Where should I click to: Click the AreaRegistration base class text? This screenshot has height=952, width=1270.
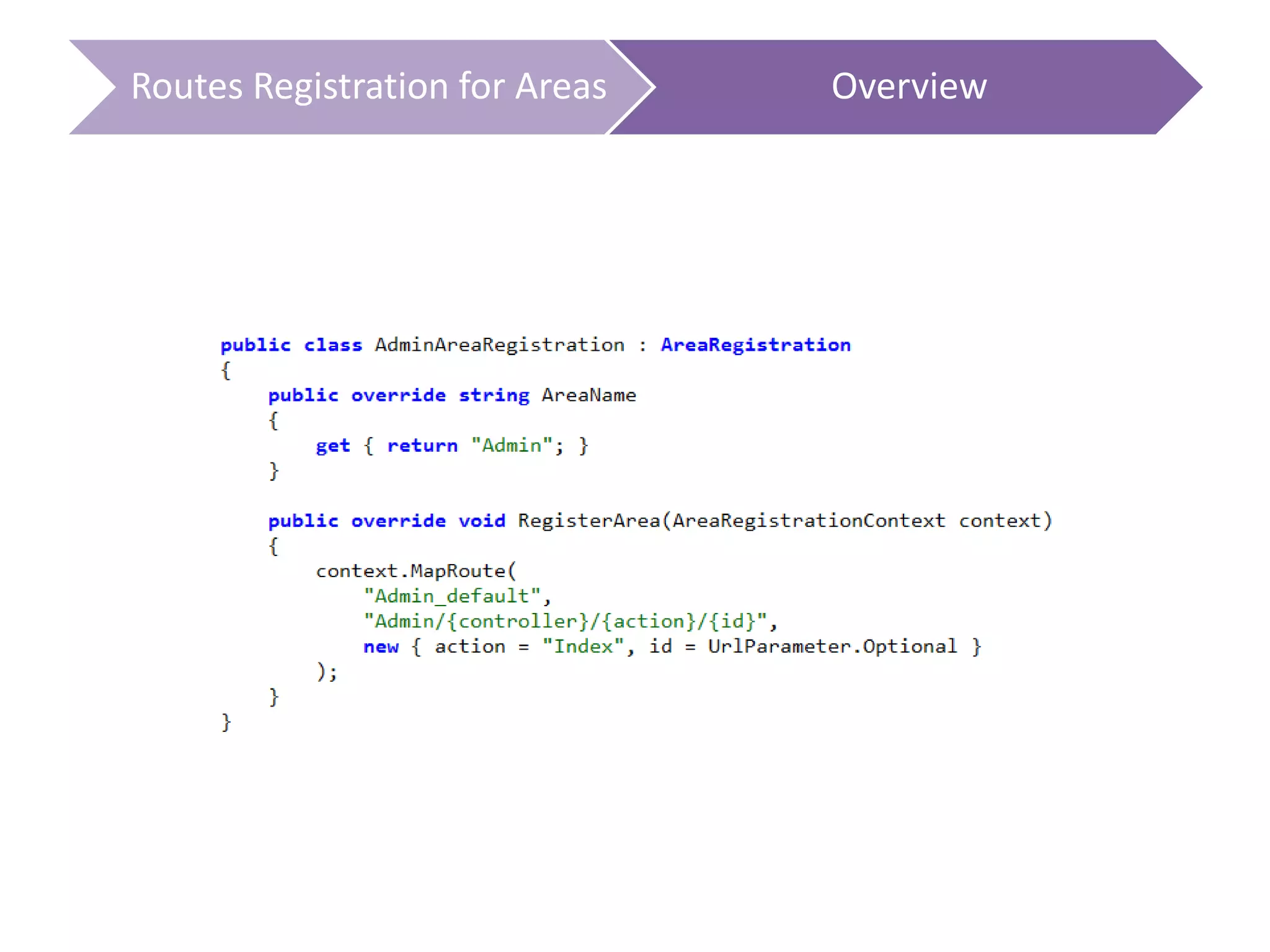(x=755, y=345)
